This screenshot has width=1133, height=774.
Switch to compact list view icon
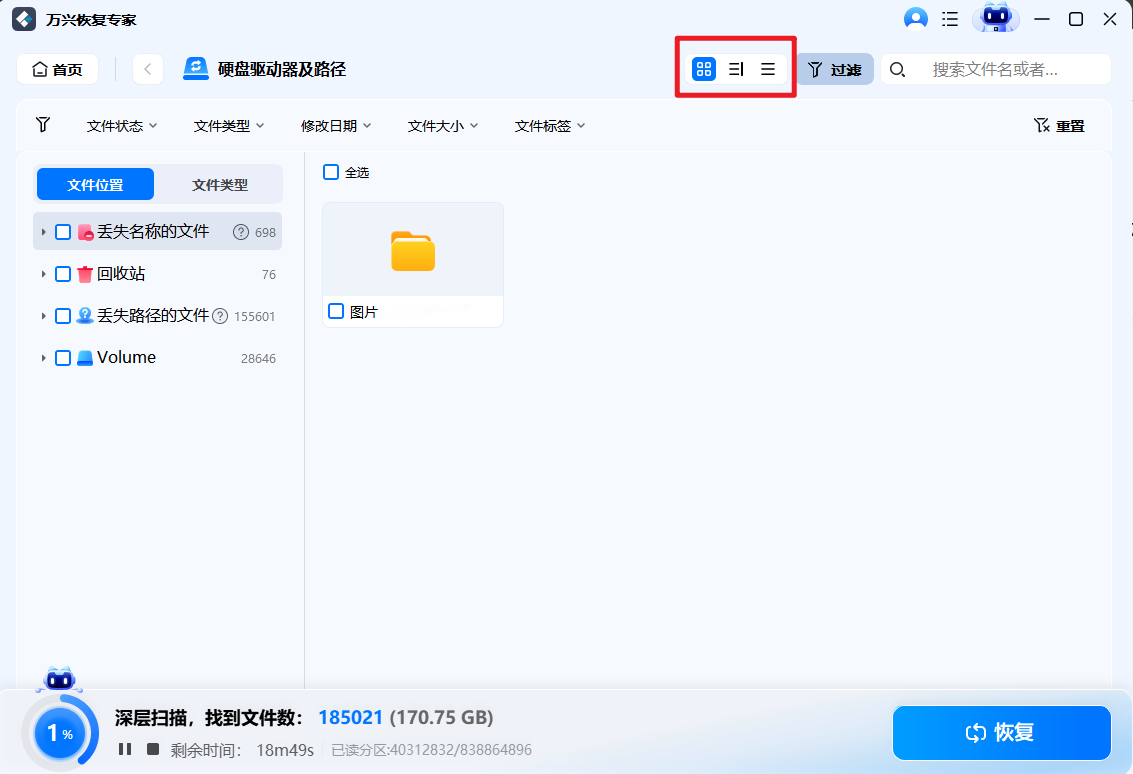coord(768,69)
